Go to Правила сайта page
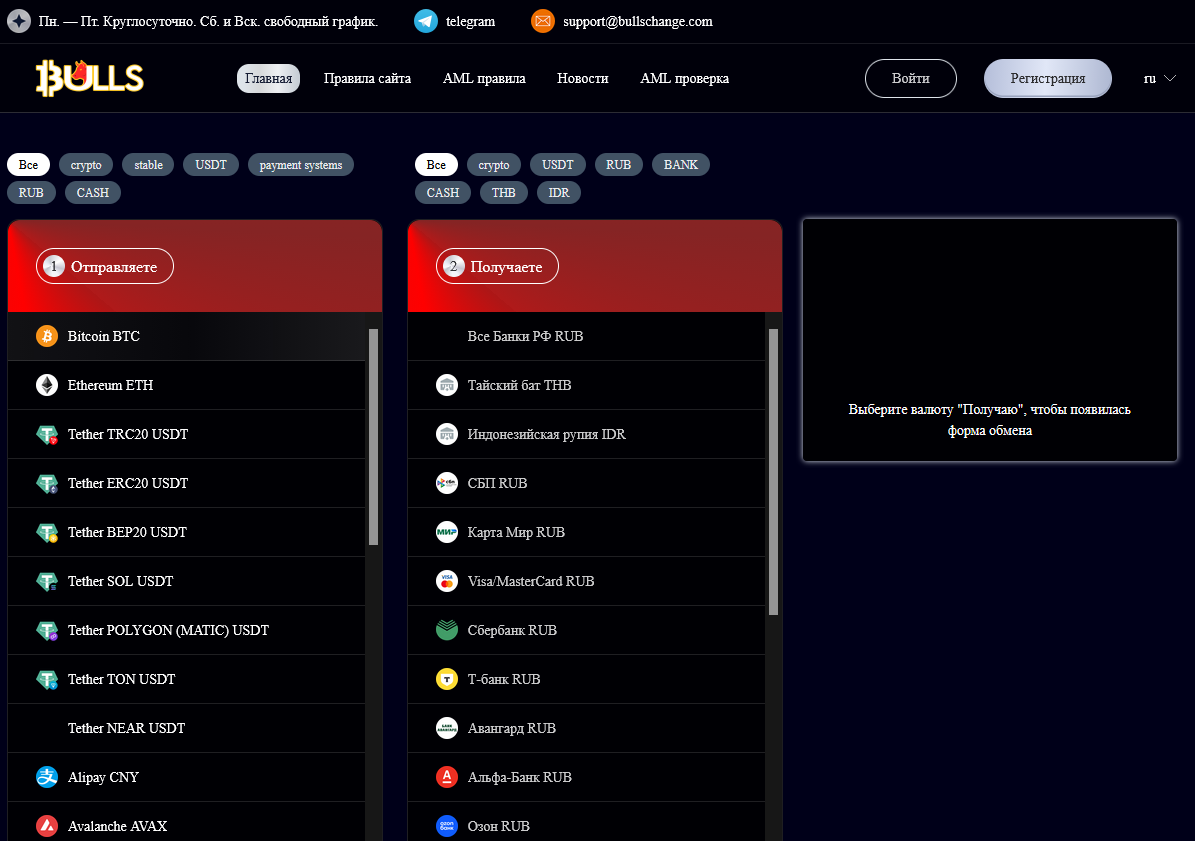Screen dimensions: 1195x841 367,78
